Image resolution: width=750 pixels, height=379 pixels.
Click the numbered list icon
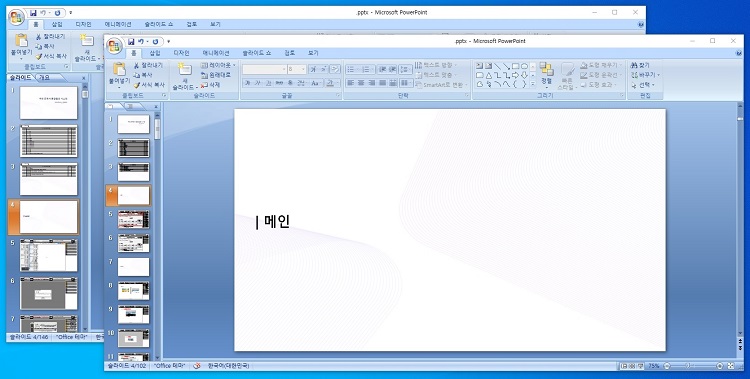(x=367, y=69)
